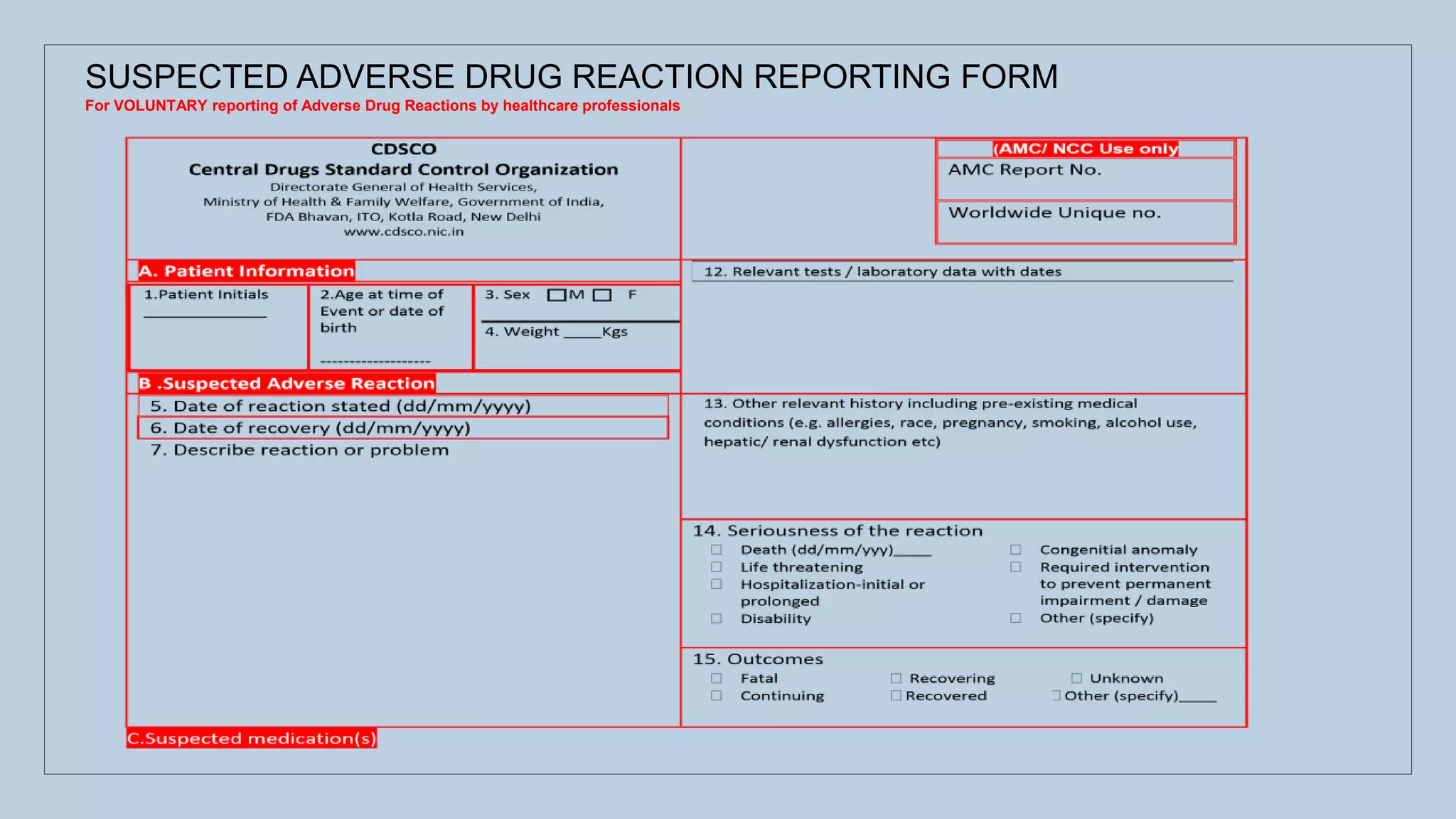Click the 3. Sex label
This screenshot has width=1456, height=819.
[508, 294]
